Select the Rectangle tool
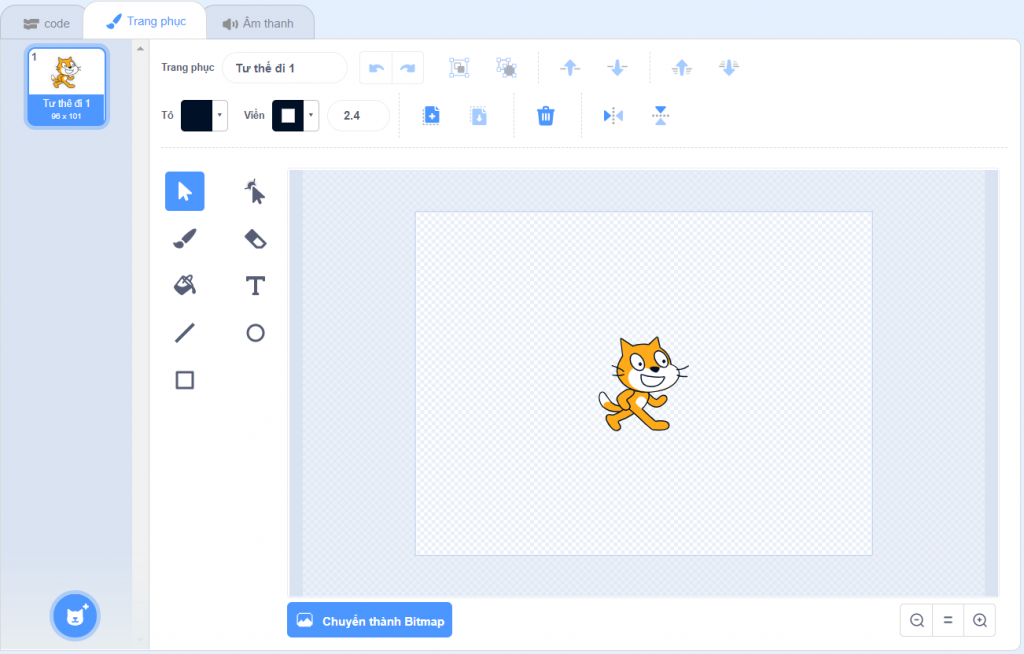This screenshot has width=1024, height=654. tap(185, 380)
